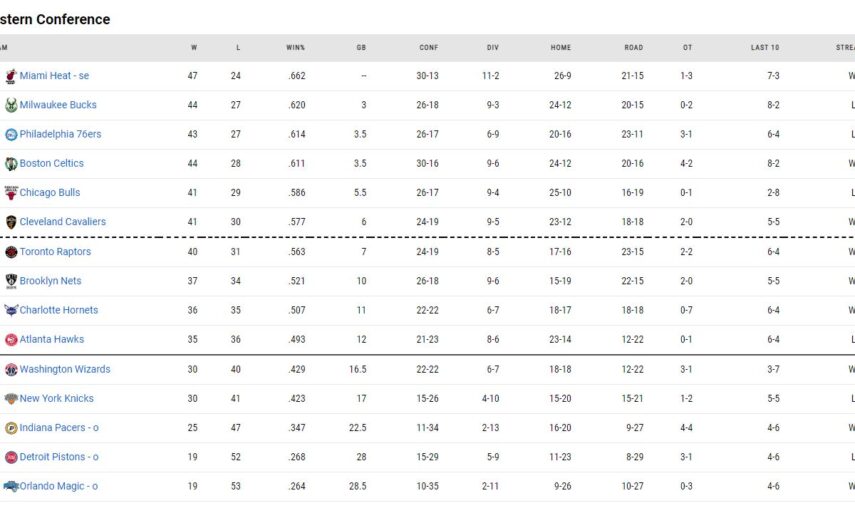The height and width of the screenshot is (513, 855).
Task: Go to the Washington Wizards team page
Action: tap(64, 369)
